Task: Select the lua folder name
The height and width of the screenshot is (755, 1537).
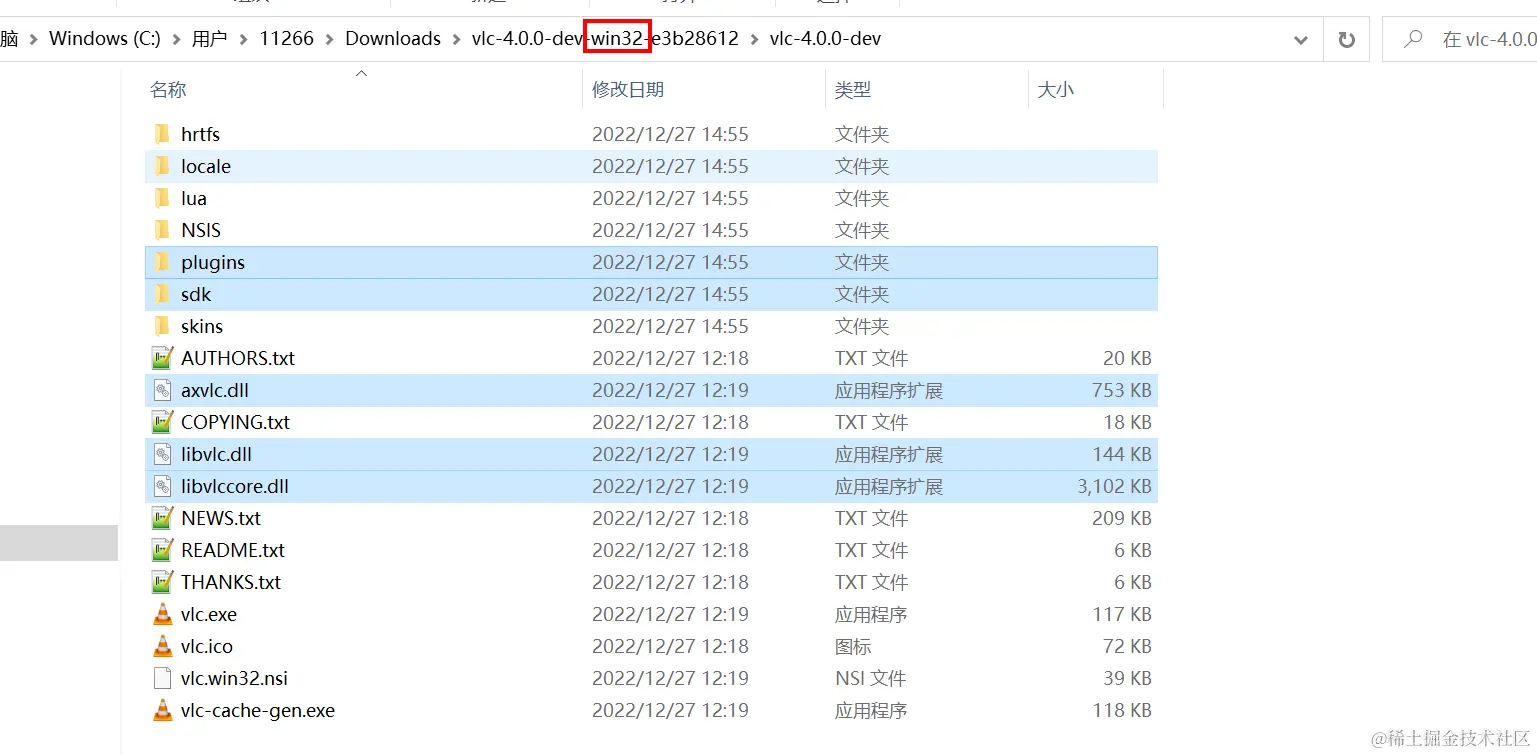Action: [x=194, y=198]
